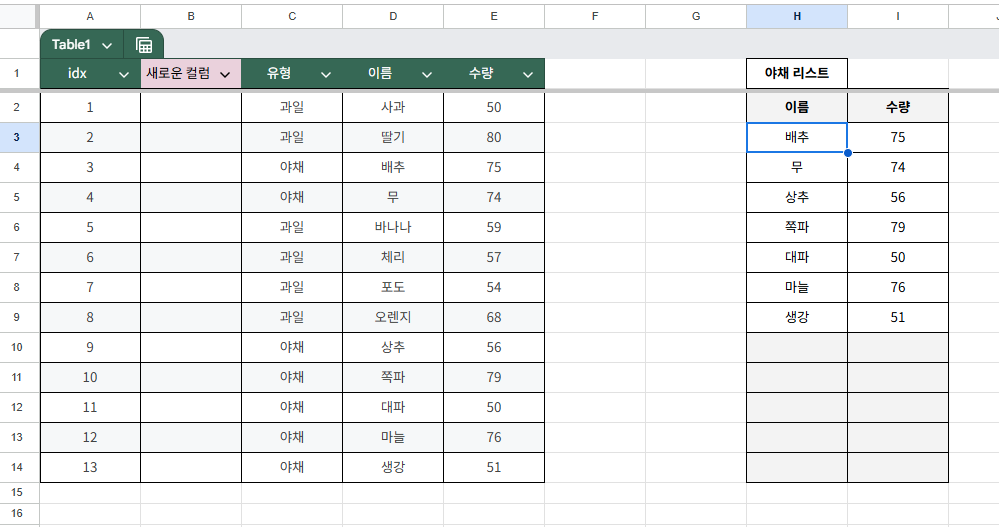Select the 대파 cell in column H
Viewport: 999px width, 527px height.
(797, 257)
